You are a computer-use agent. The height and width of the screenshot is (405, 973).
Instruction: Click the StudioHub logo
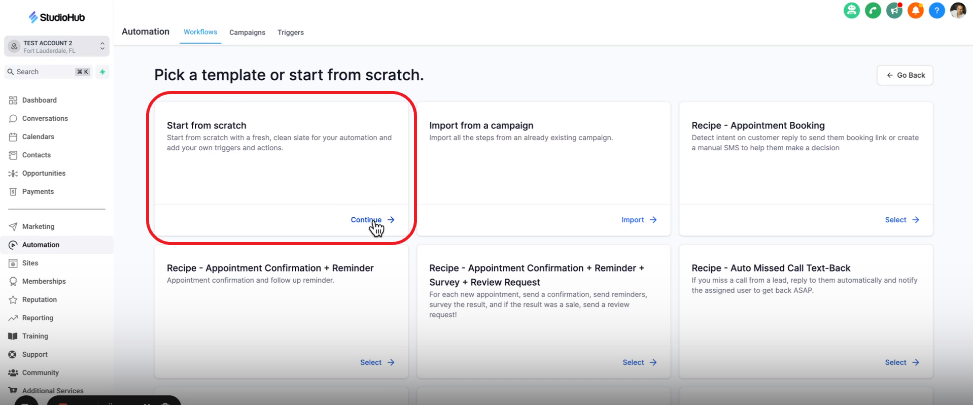(56, 17)
